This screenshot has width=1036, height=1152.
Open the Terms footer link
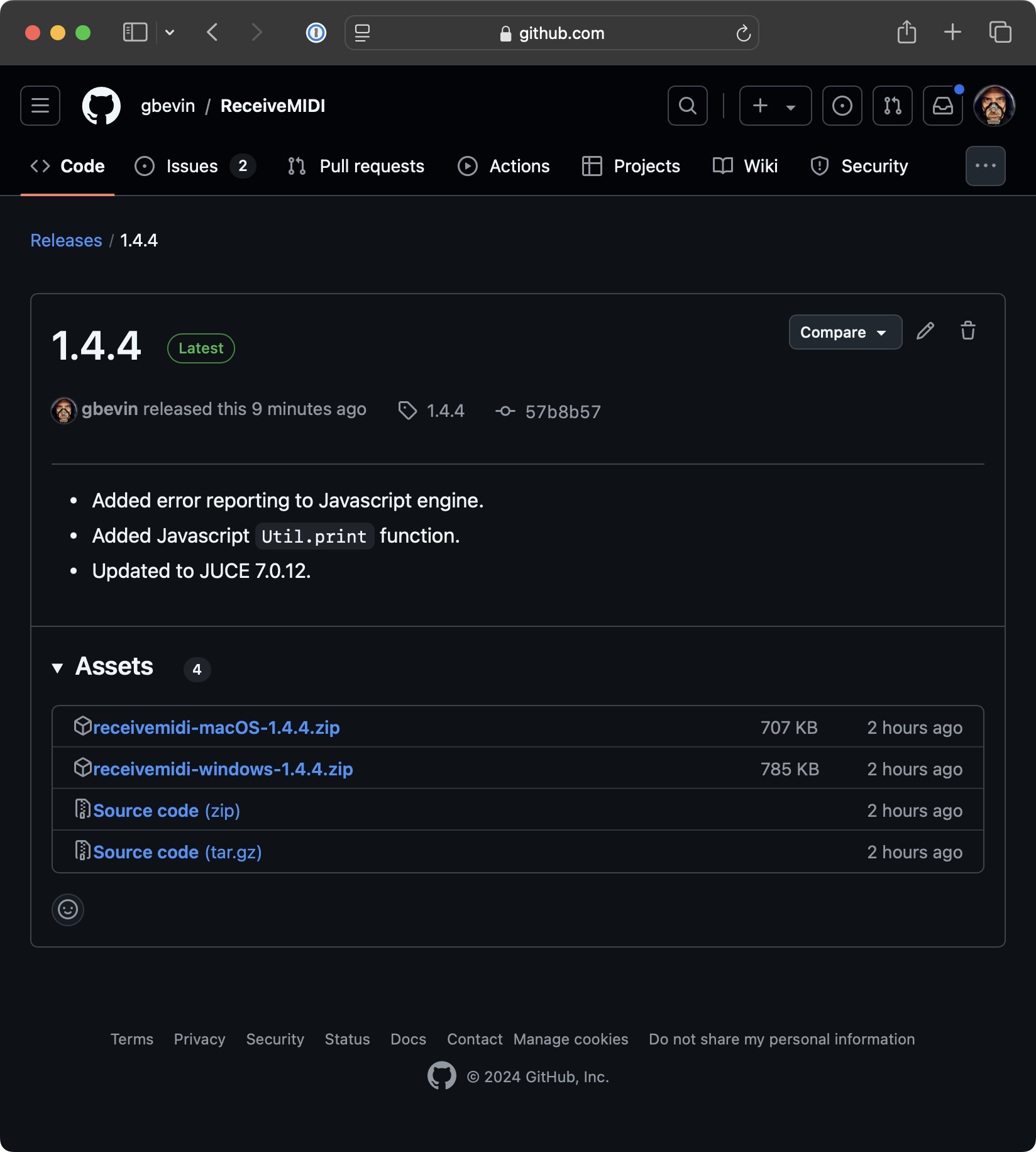(x=132, y=1039)
